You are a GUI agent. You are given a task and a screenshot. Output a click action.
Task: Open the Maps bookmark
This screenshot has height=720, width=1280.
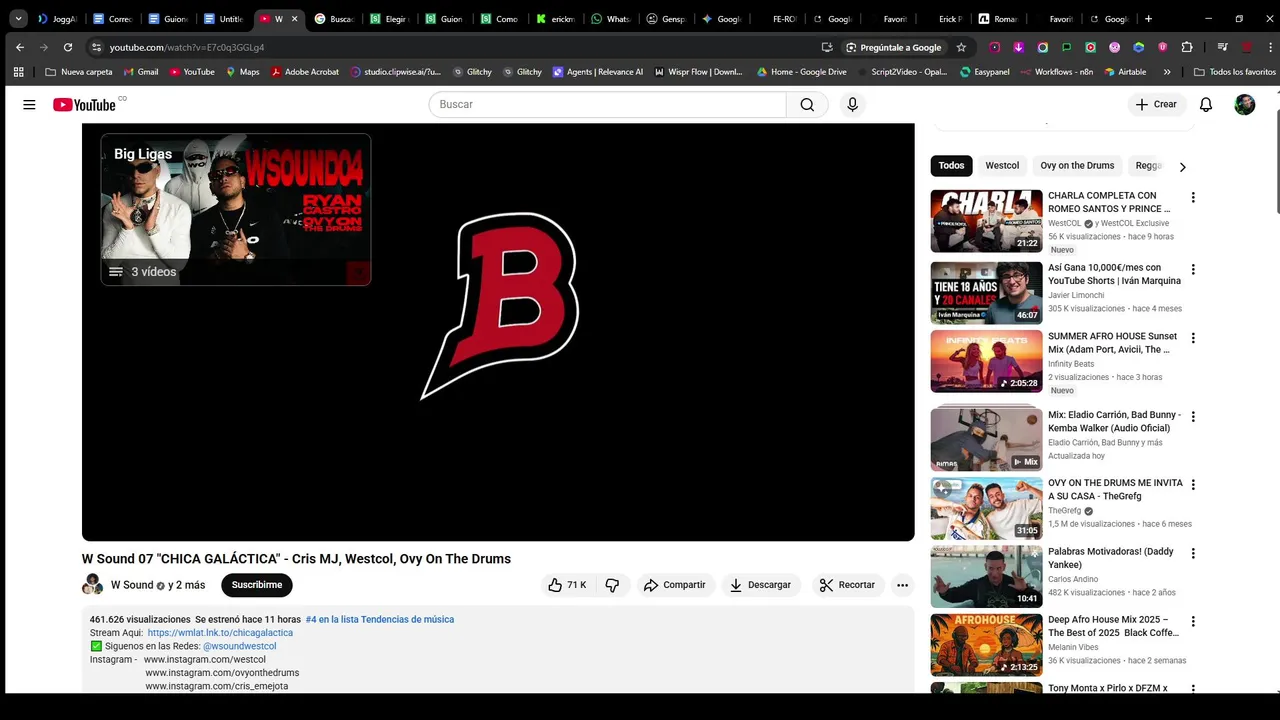(x=242, y=72)
